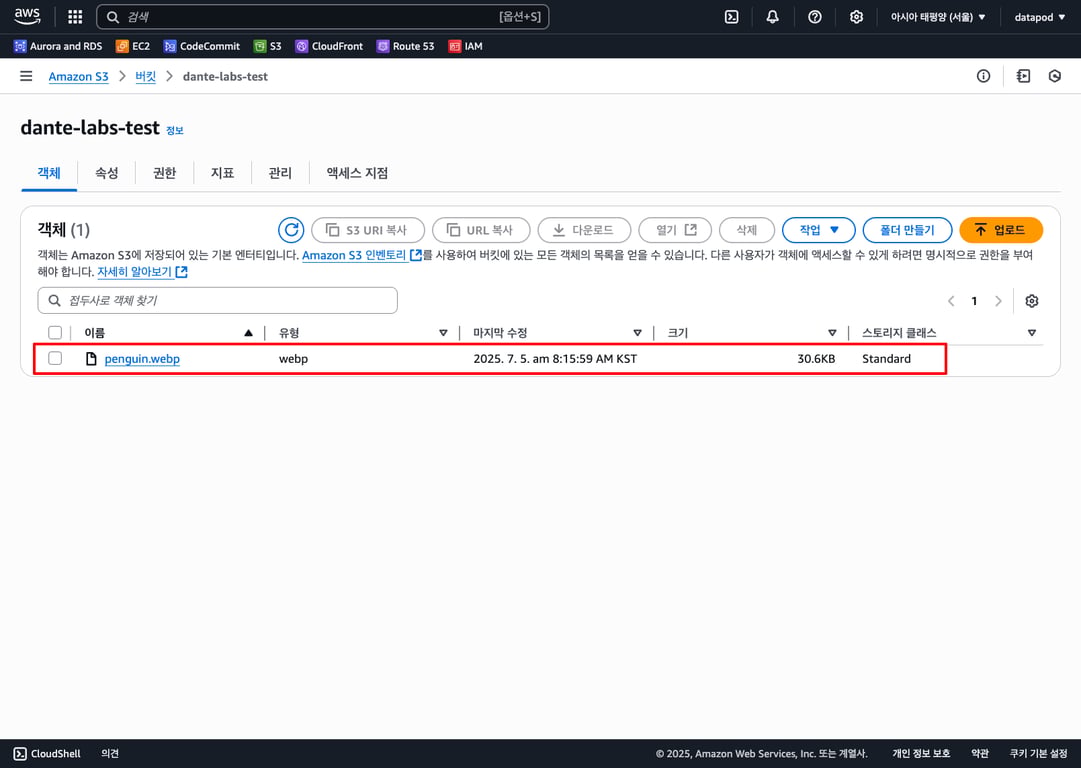Click the 열기 button
The image size is (1081, 768).
click(x=675, y=230)
